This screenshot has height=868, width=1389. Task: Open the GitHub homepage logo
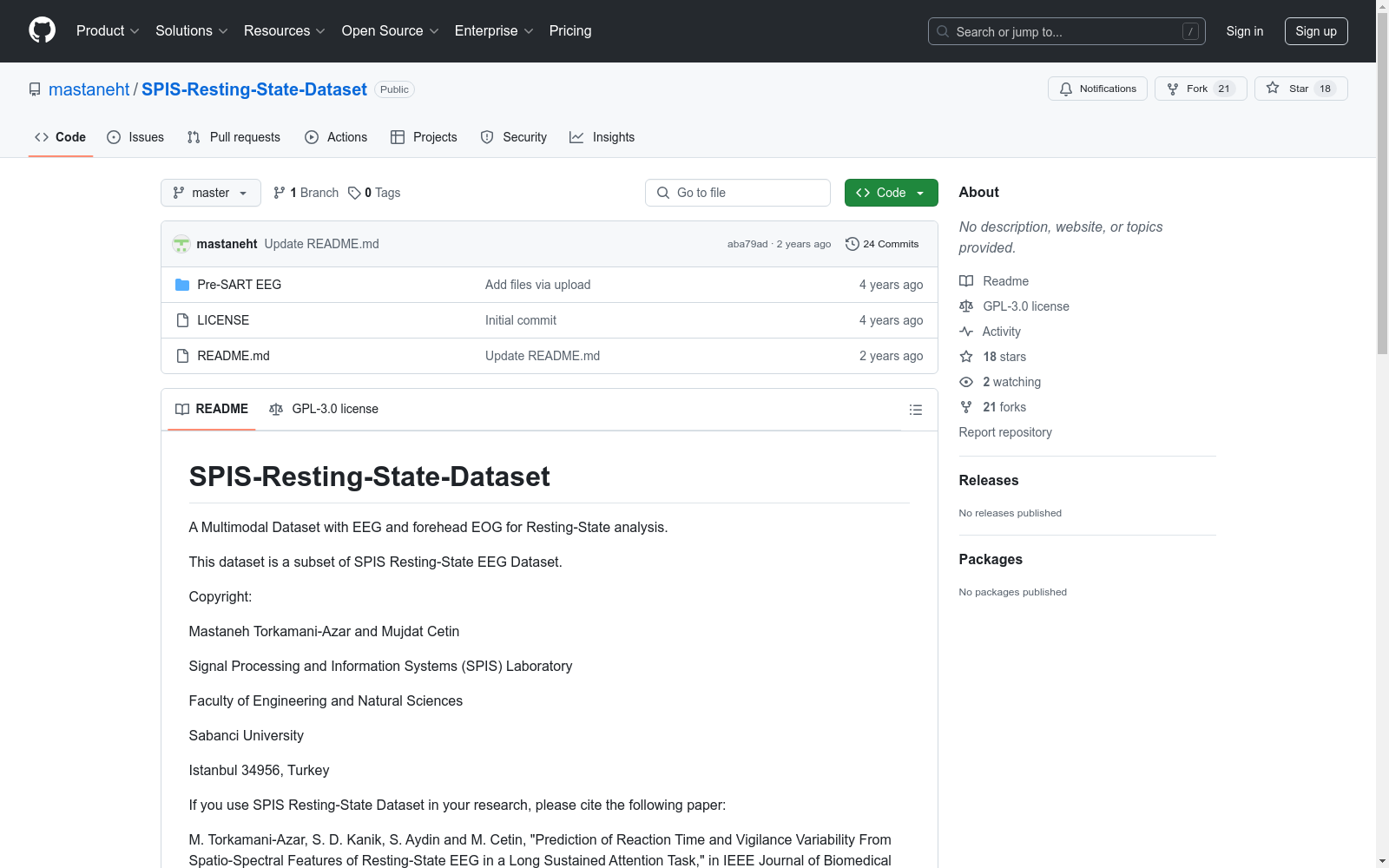(x=42, y=30)
